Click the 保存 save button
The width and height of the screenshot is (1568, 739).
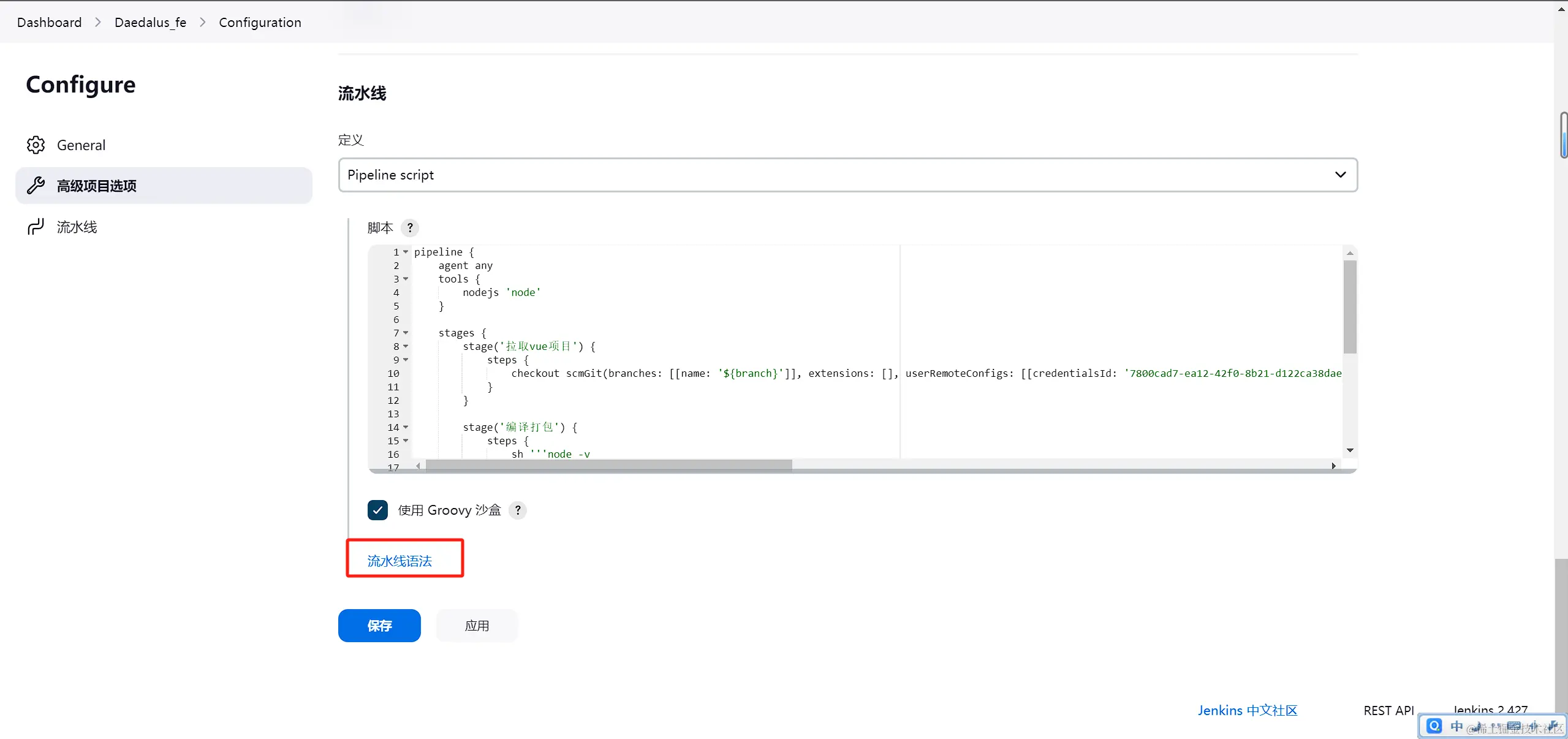pyautogui.click(x=379, y=626)
